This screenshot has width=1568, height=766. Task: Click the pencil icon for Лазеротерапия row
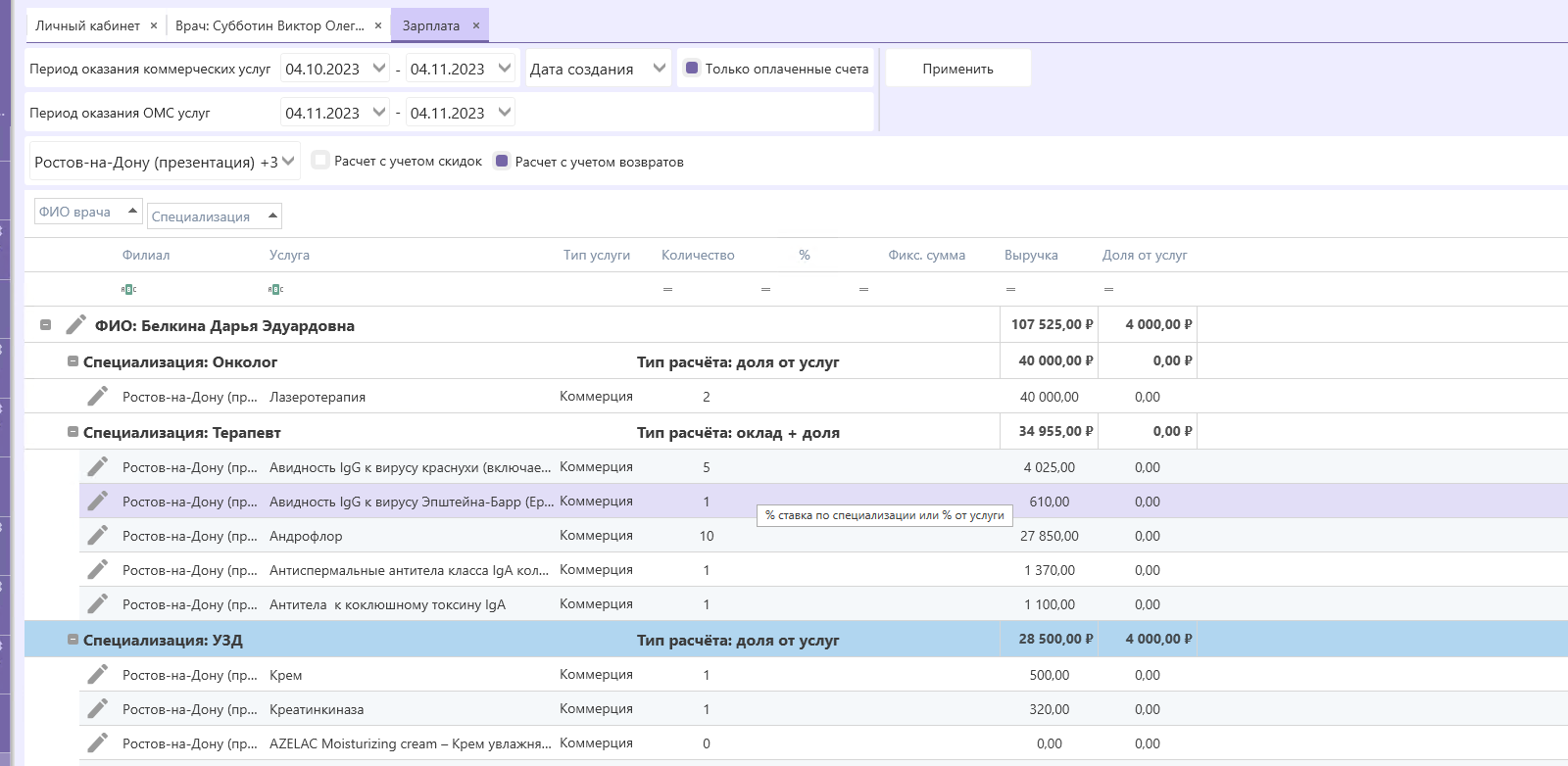(x=97, y=396)
